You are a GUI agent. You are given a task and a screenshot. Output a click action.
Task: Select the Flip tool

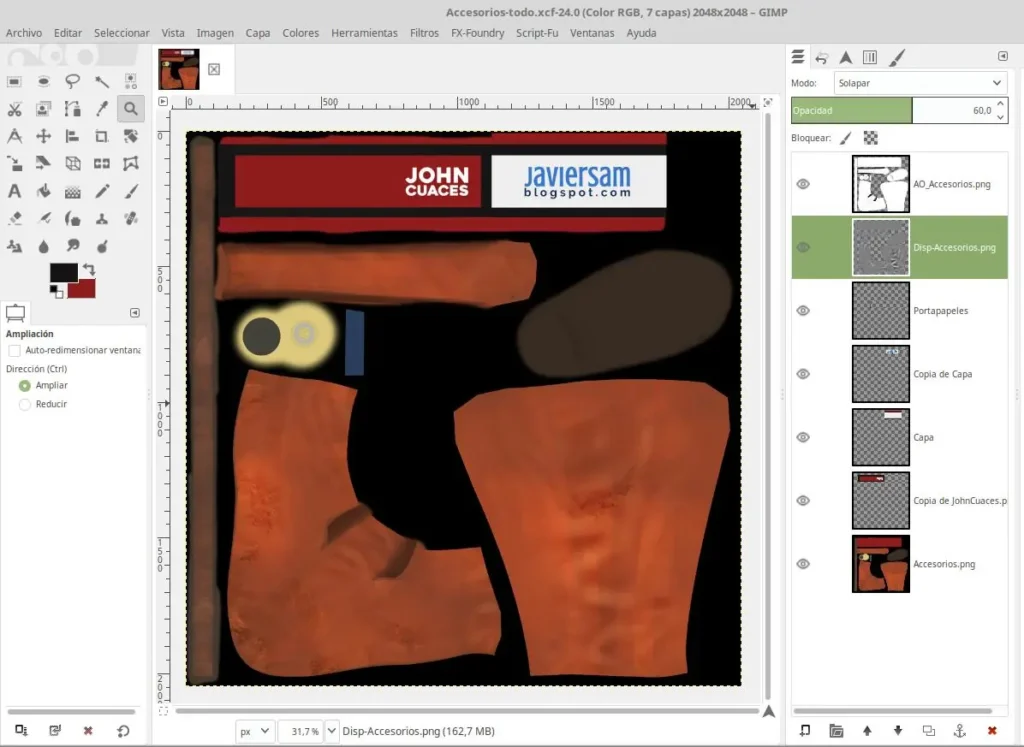coord(102,163)
